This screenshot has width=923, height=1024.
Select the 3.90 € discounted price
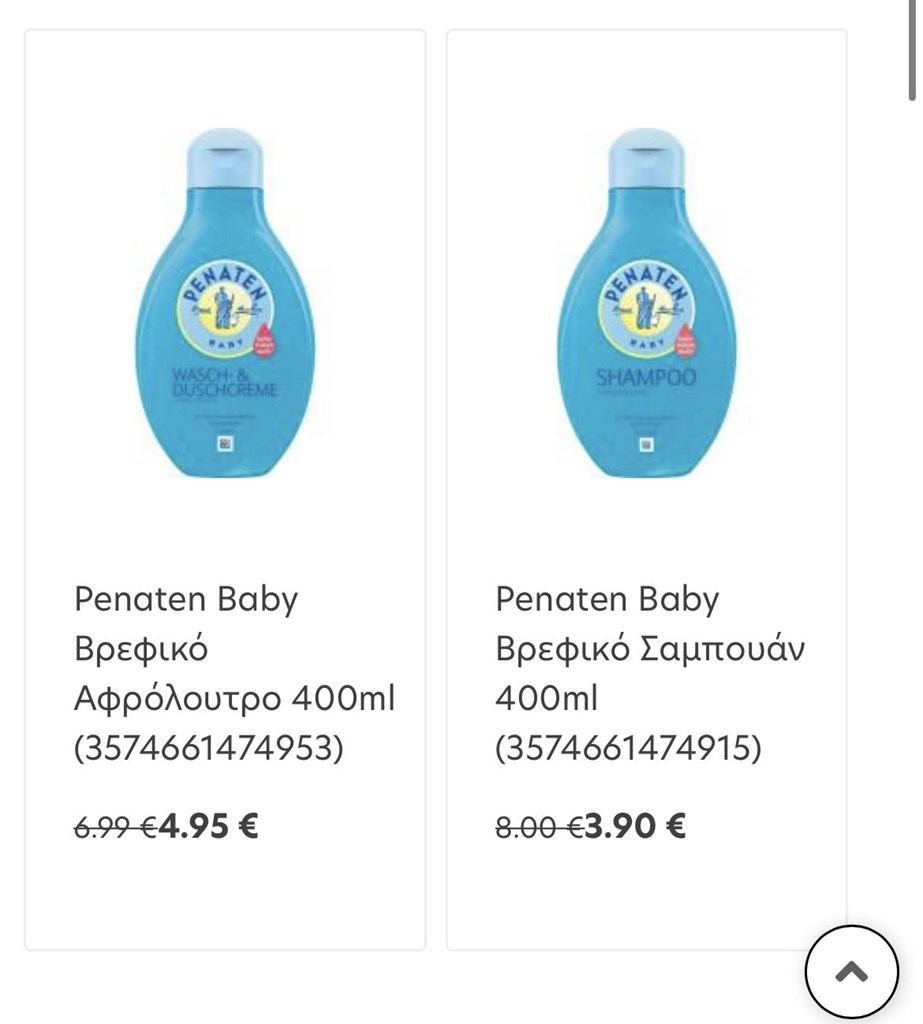click(635, 825)
